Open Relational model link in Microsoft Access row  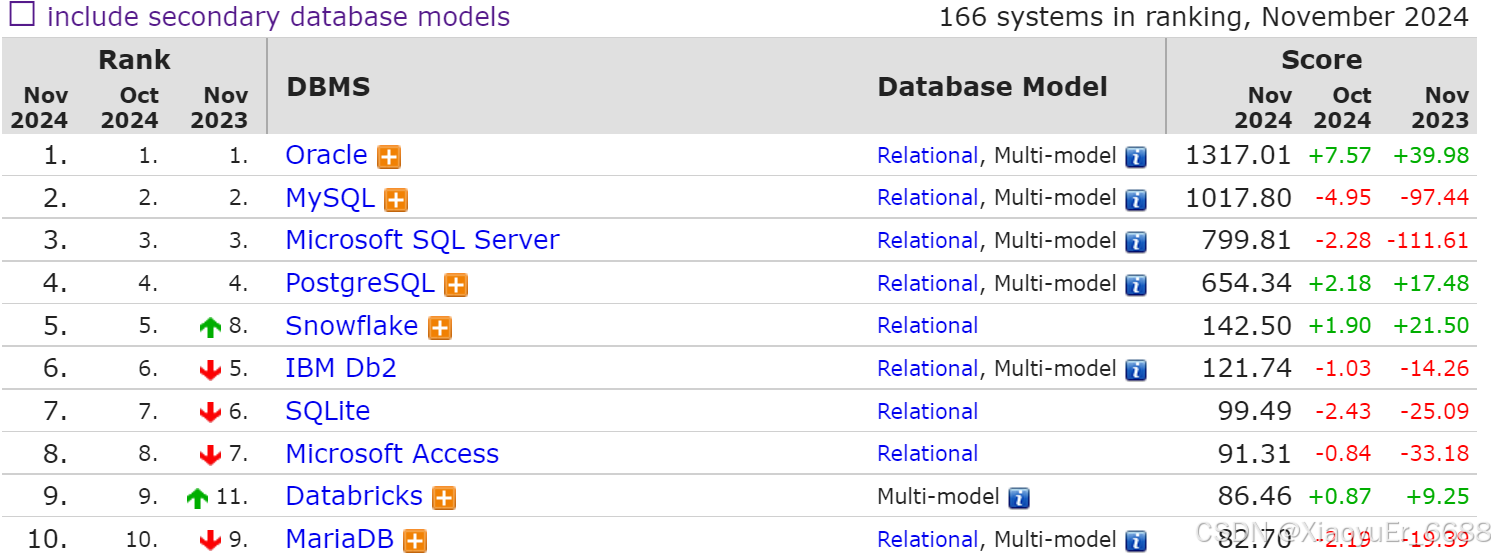(x=927, y=454)
